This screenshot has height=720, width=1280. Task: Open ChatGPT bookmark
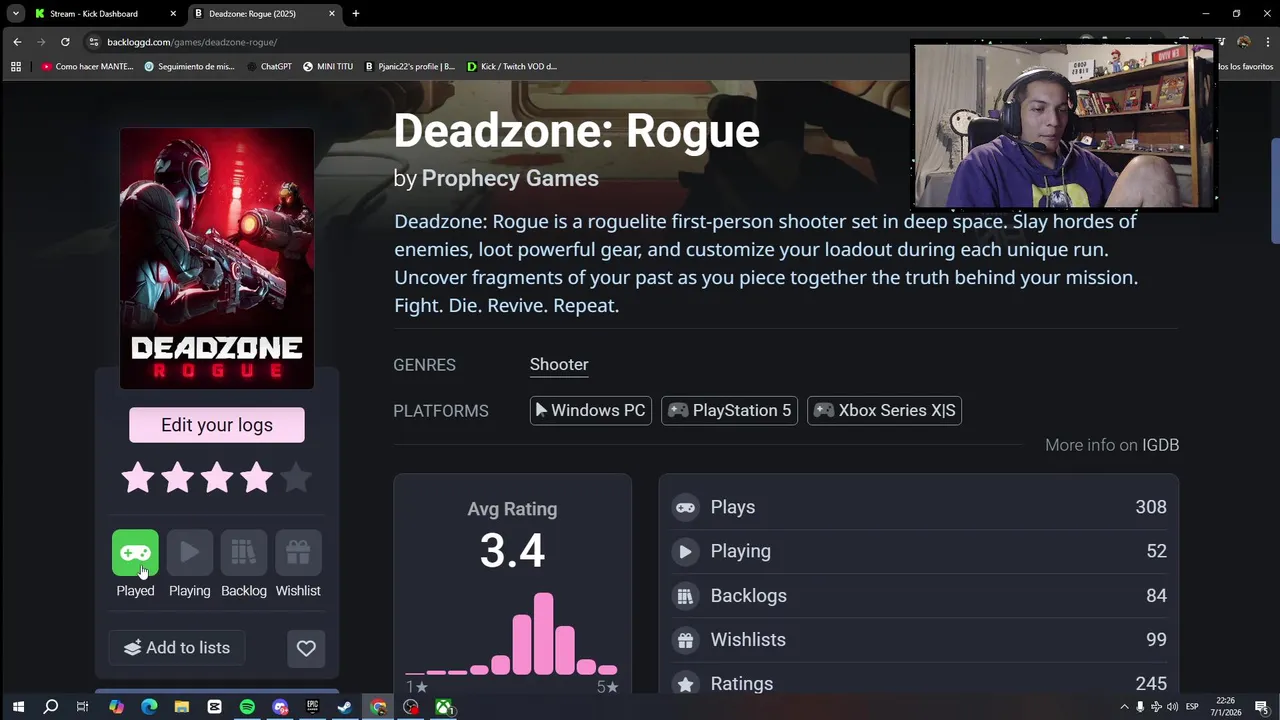(270, 67)
